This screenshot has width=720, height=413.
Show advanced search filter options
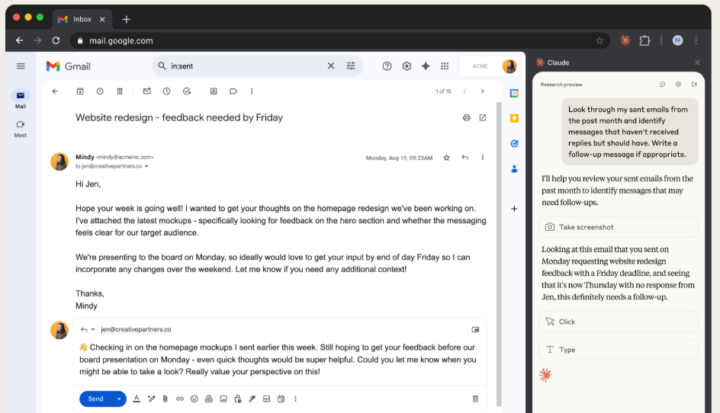click(x=351, y=66)
